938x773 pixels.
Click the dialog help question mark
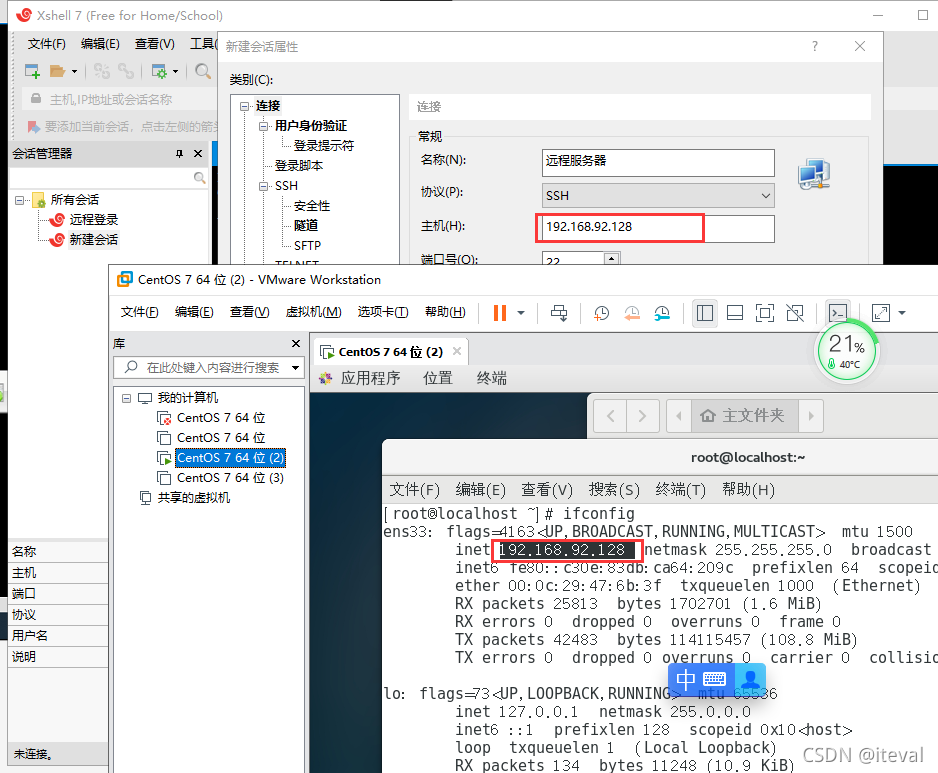coord(815,46)
